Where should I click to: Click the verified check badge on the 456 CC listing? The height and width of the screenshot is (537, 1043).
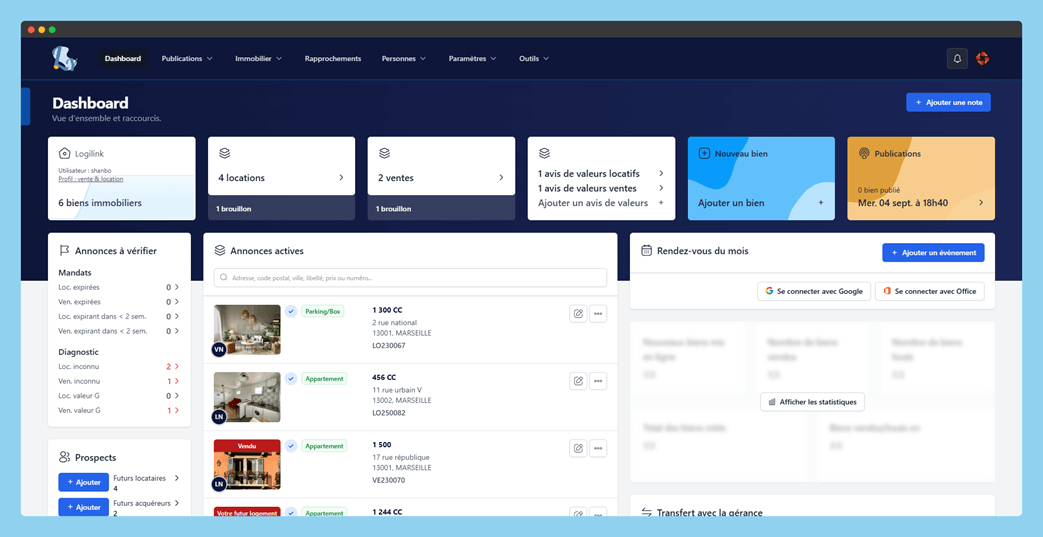pos(291,379)
